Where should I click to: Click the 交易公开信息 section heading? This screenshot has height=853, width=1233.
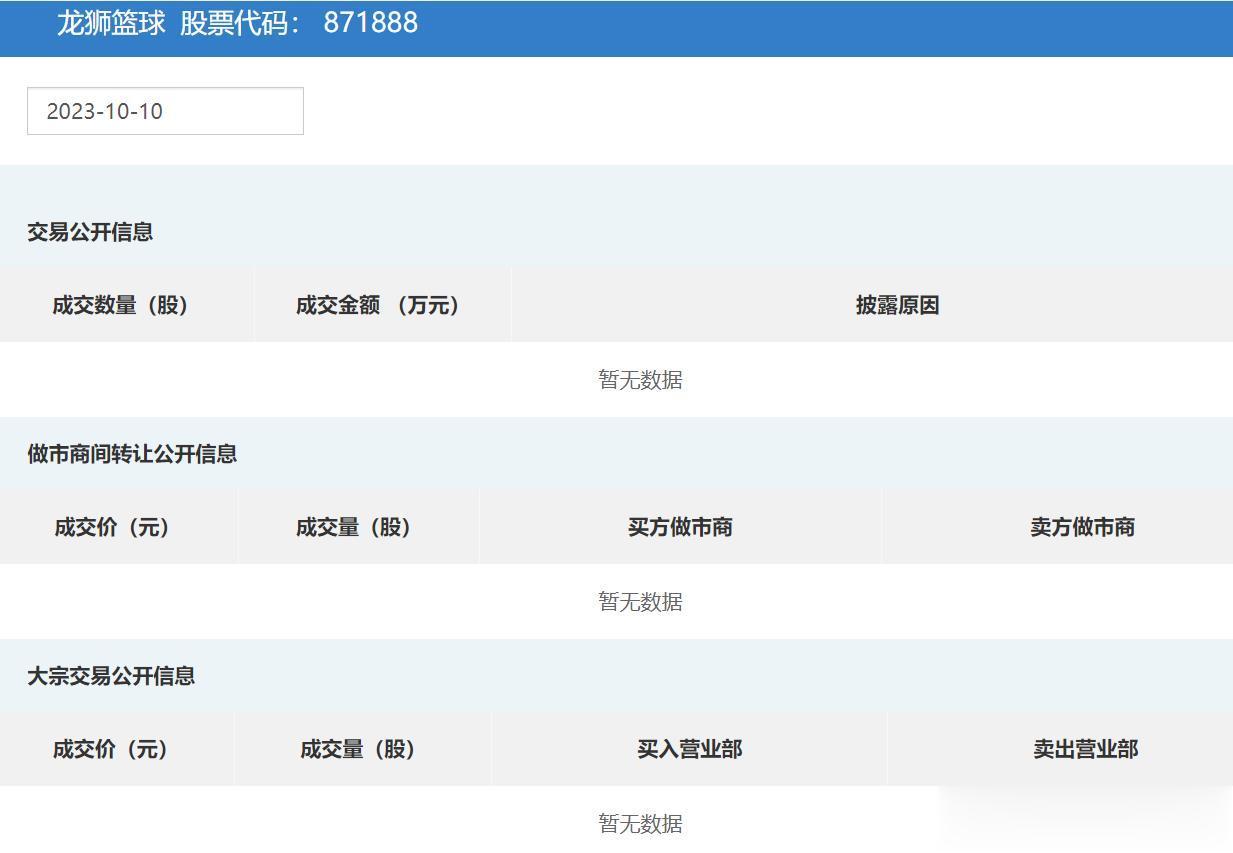tap(90, 232)
